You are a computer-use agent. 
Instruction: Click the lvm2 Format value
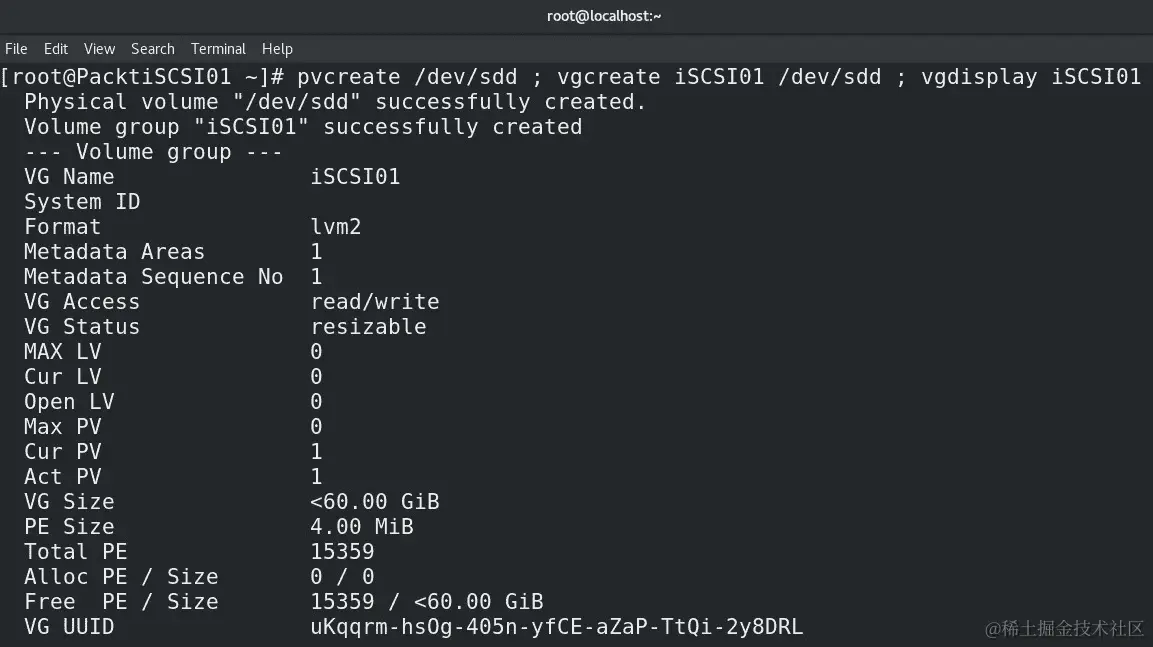click(x=336, y=226)
